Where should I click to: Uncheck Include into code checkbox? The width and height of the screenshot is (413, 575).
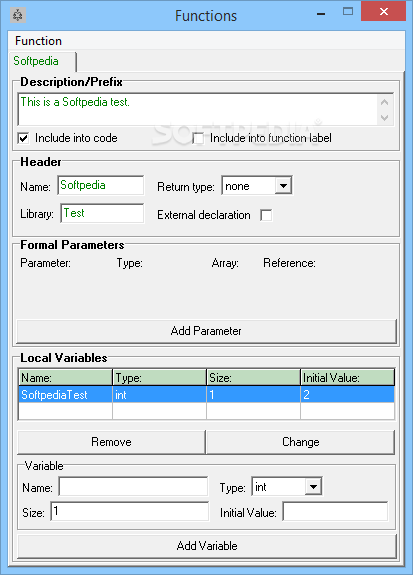point(23,138)
